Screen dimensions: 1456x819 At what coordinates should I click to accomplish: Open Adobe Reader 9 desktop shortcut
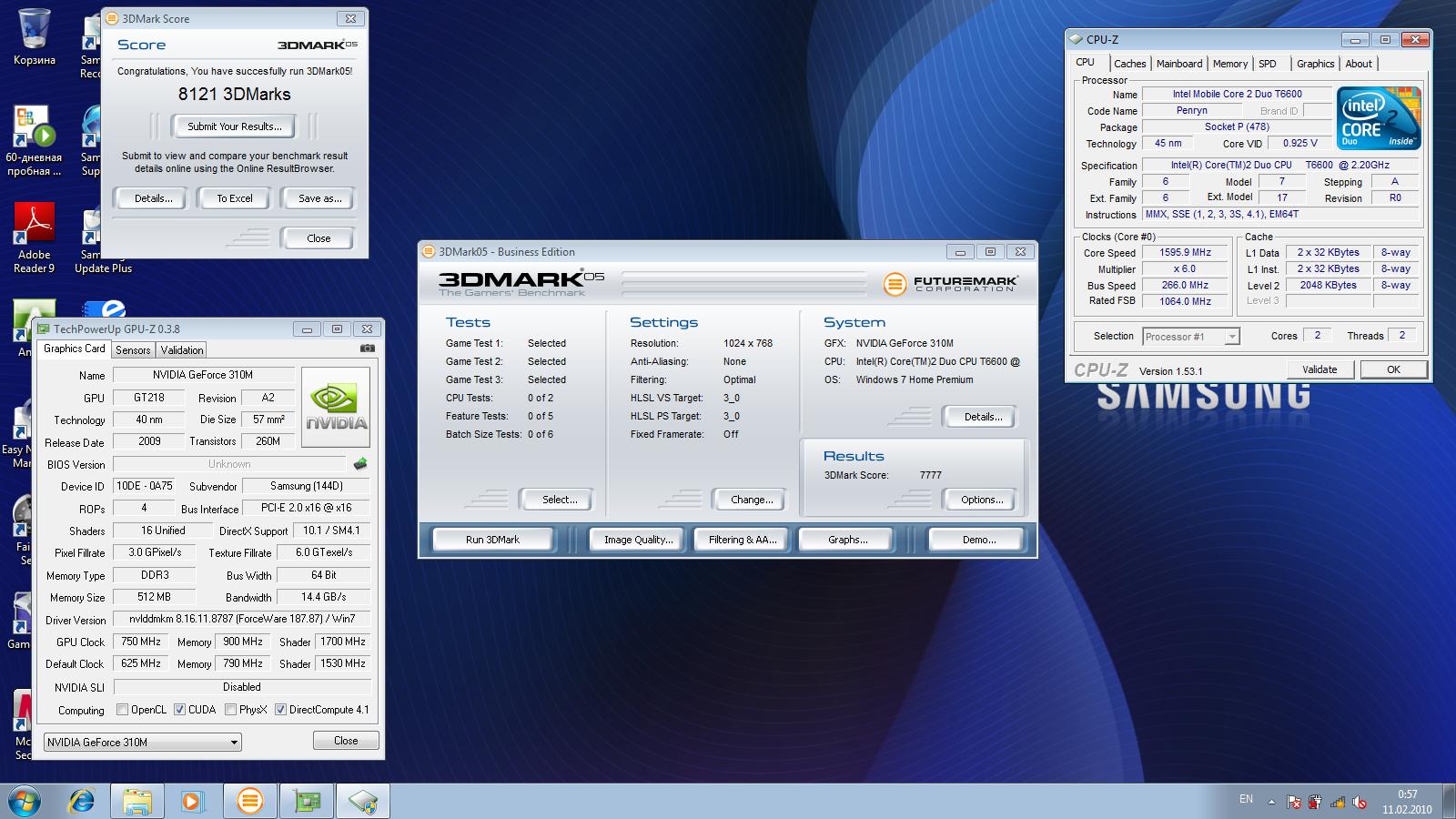point(35,237)
